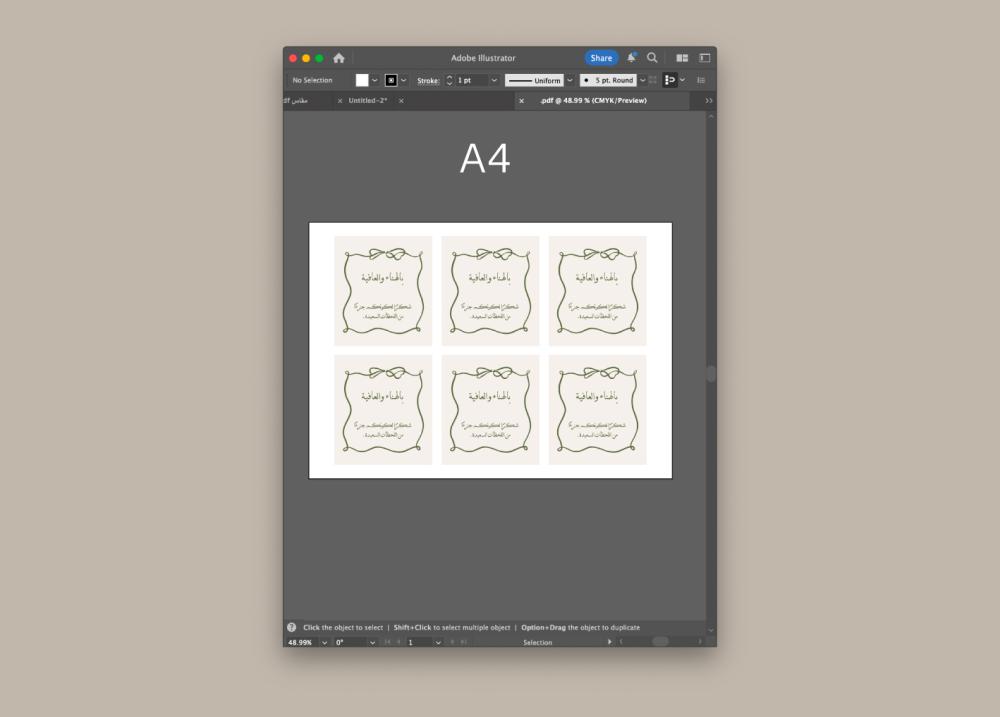Click the Stroke label link
The image size is (1000, 717).
[428, 80]
